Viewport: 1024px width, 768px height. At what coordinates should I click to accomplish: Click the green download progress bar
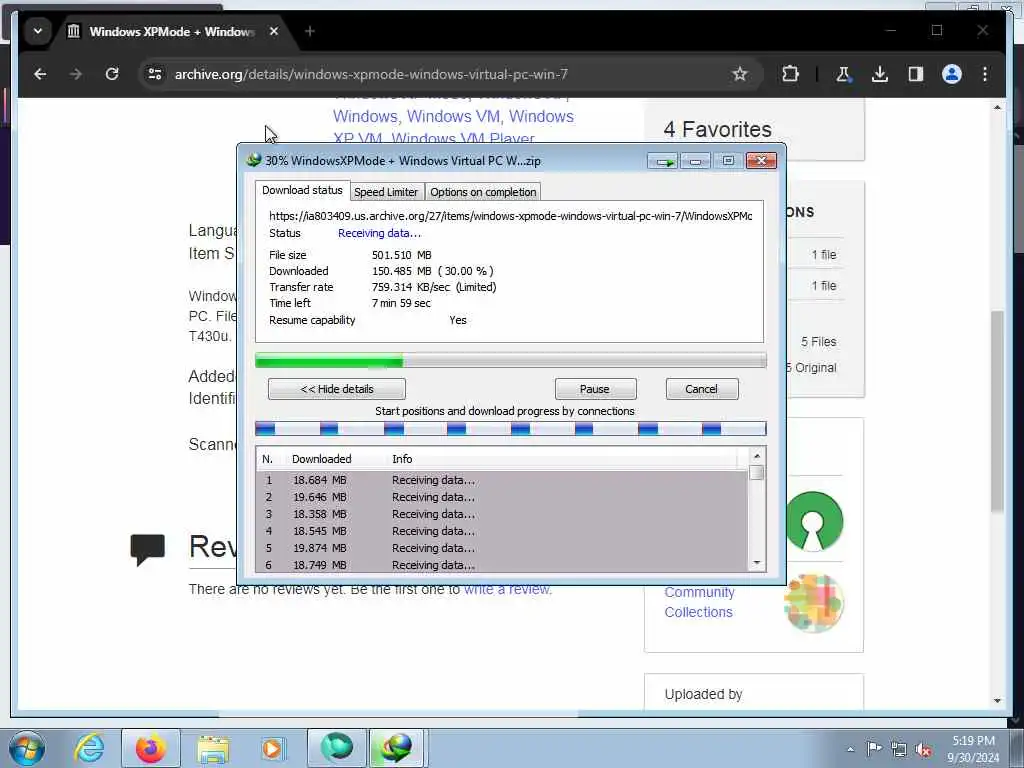click(x=510, y=360)
